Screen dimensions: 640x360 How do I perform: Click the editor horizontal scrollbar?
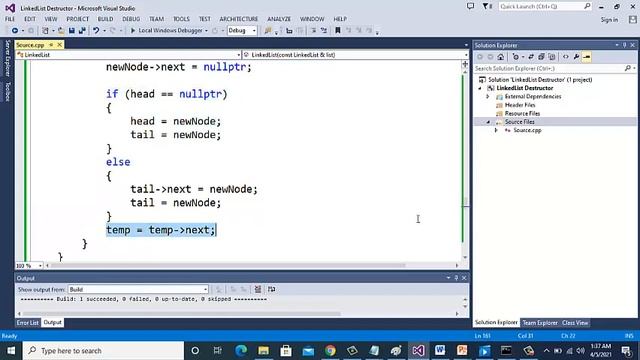pyautogui.click(x=227, y=266)
